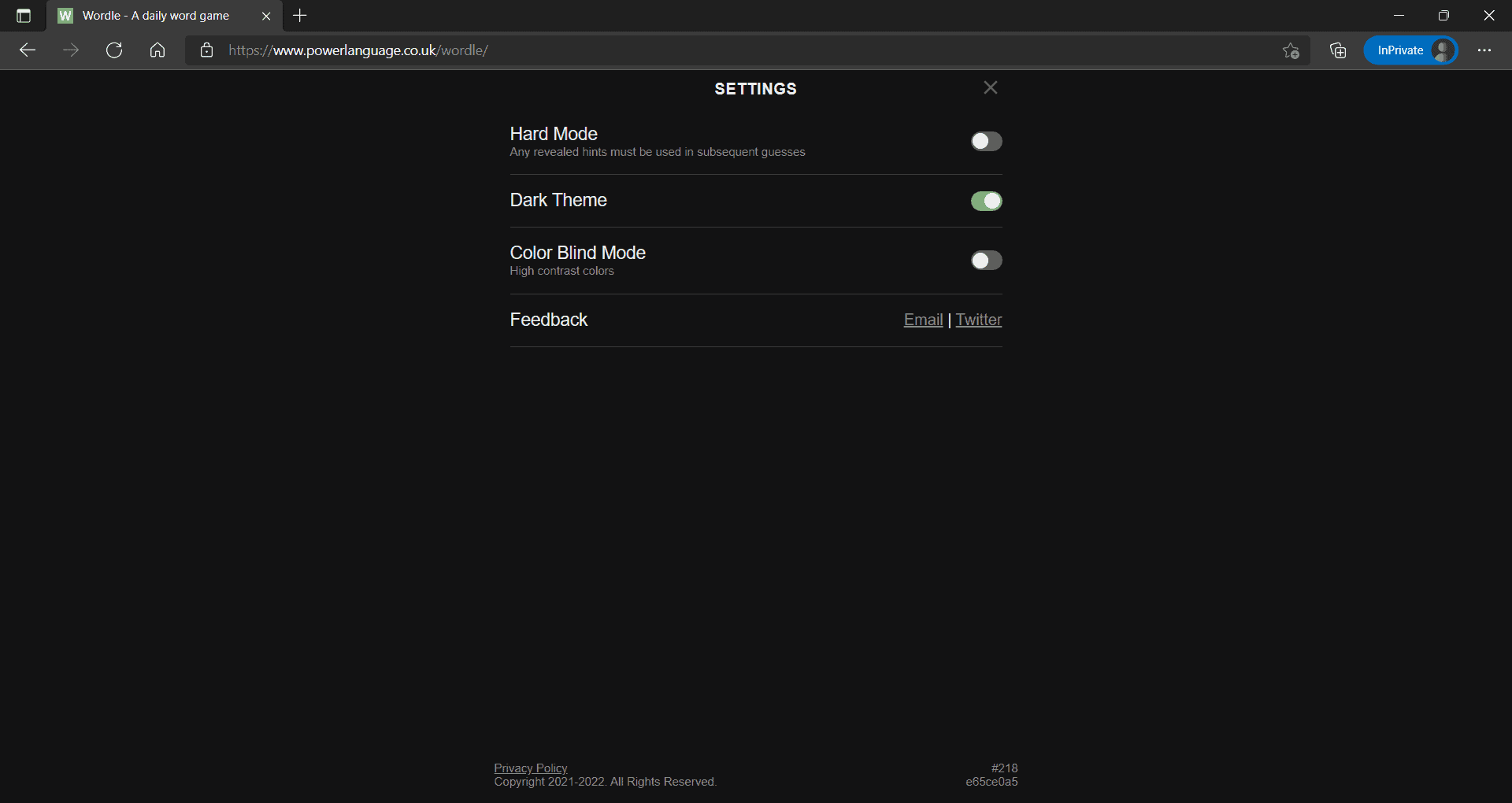Open the Email feedback link
Image resolution: width=1512 pixels, height=803 pixels.
923,320
